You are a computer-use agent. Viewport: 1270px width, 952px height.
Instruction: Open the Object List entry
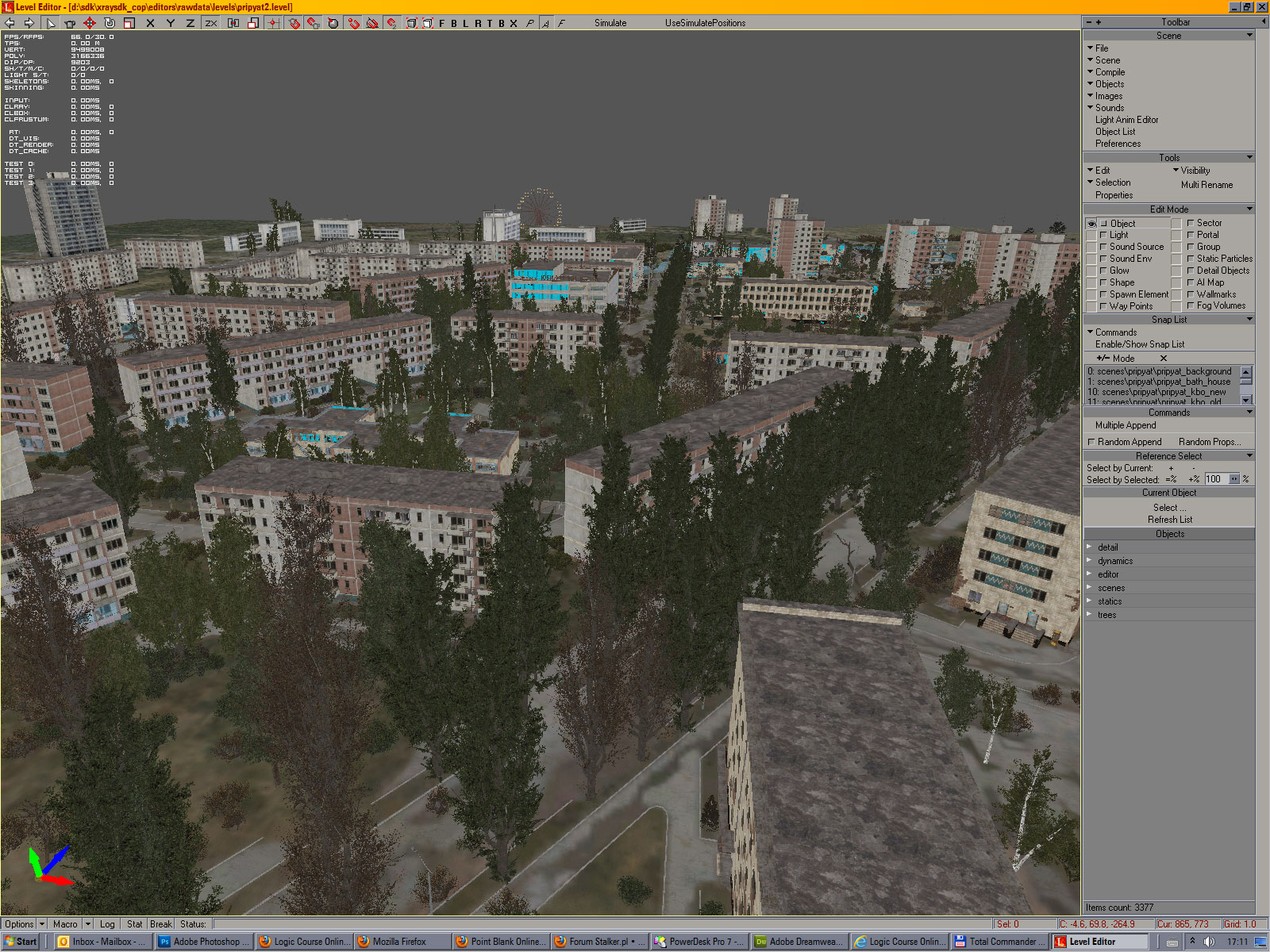coord(1115,132)
